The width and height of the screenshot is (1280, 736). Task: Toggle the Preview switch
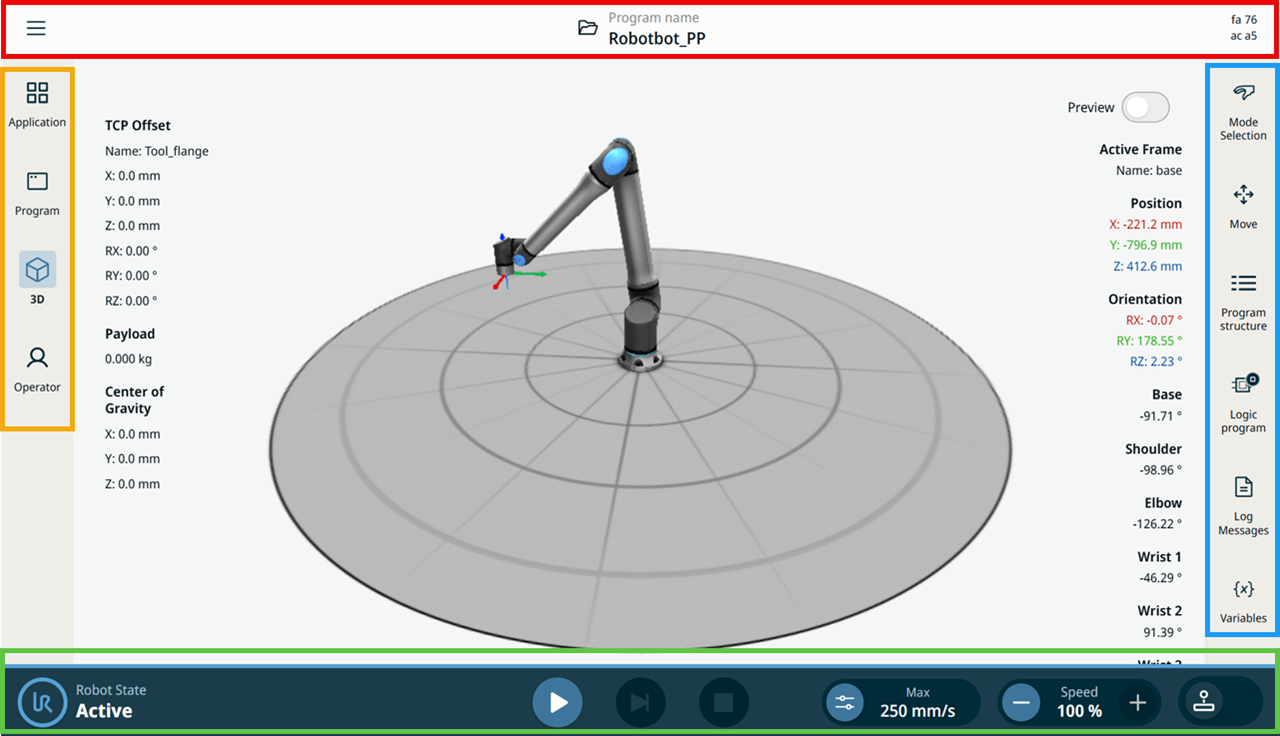(1145, 108)
